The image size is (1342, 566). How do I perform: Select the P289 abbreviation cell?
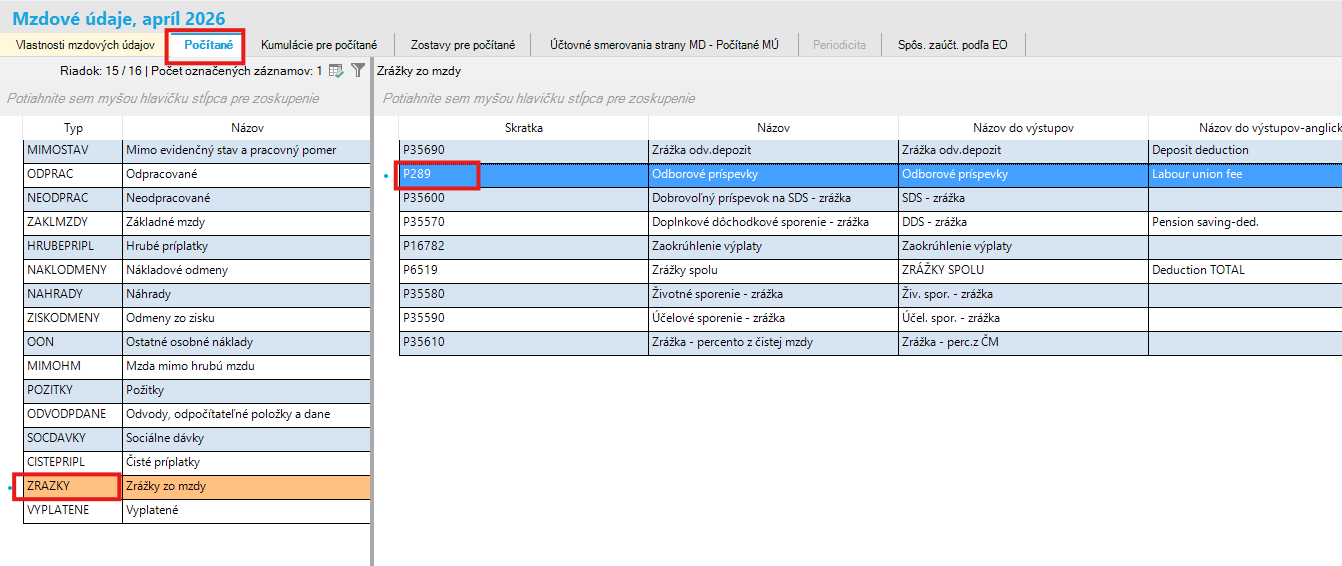point(524,175)
